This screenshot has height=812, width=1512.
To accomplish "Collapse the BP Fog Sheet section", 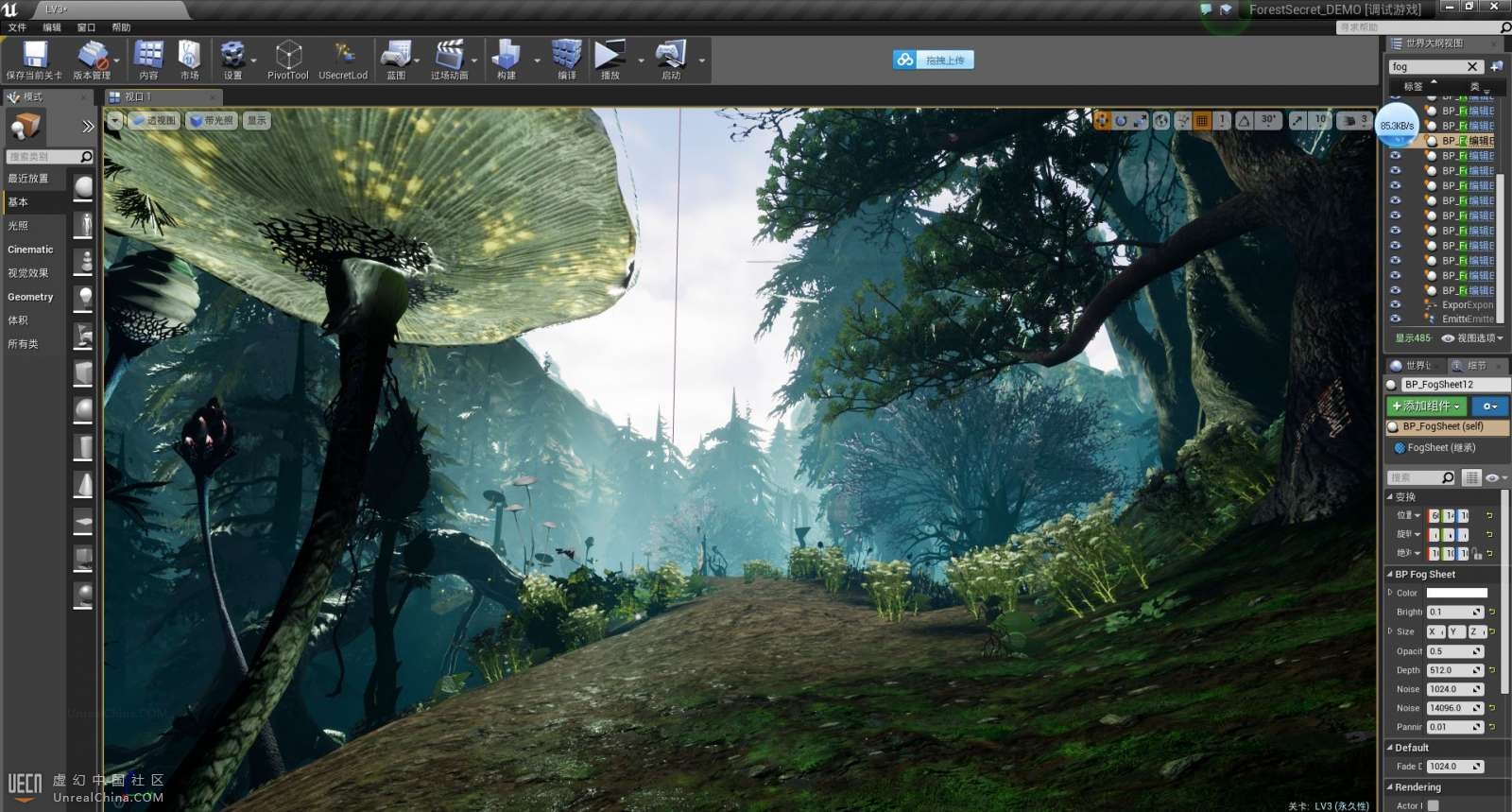I will click(x=1390, y=574).
